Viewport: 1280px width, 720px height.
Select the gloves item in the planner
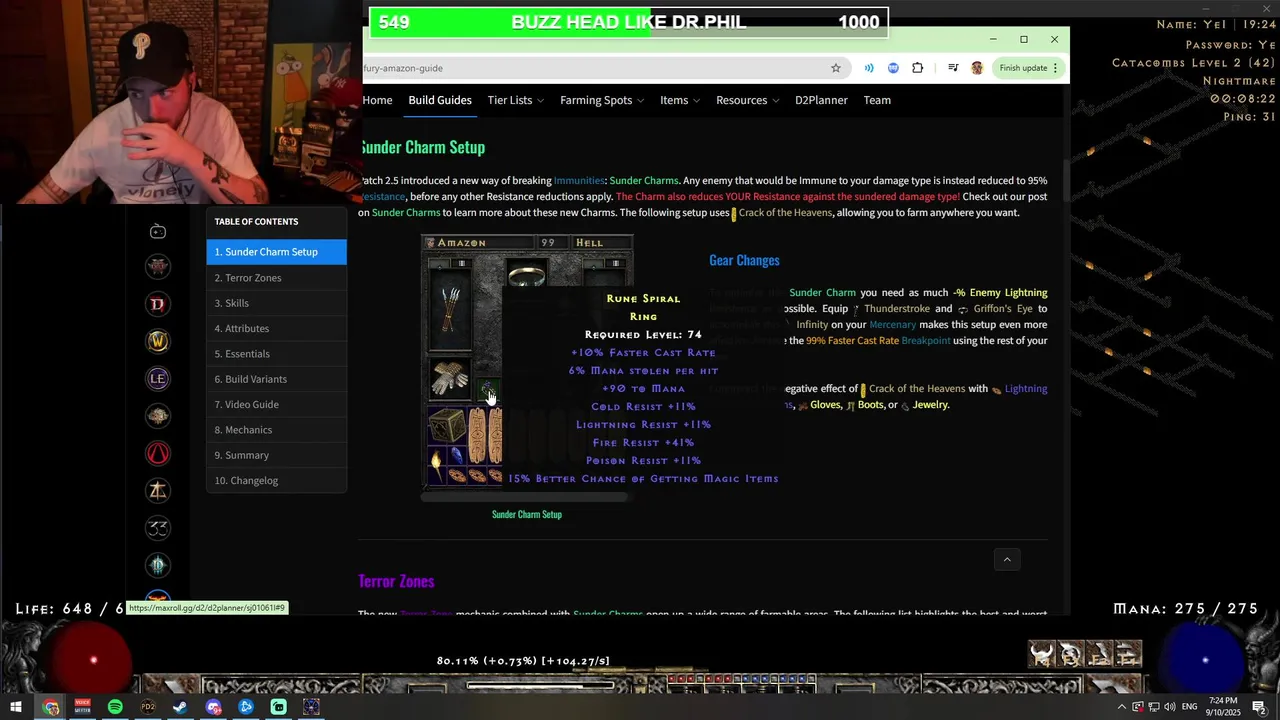tap(449, 378)
